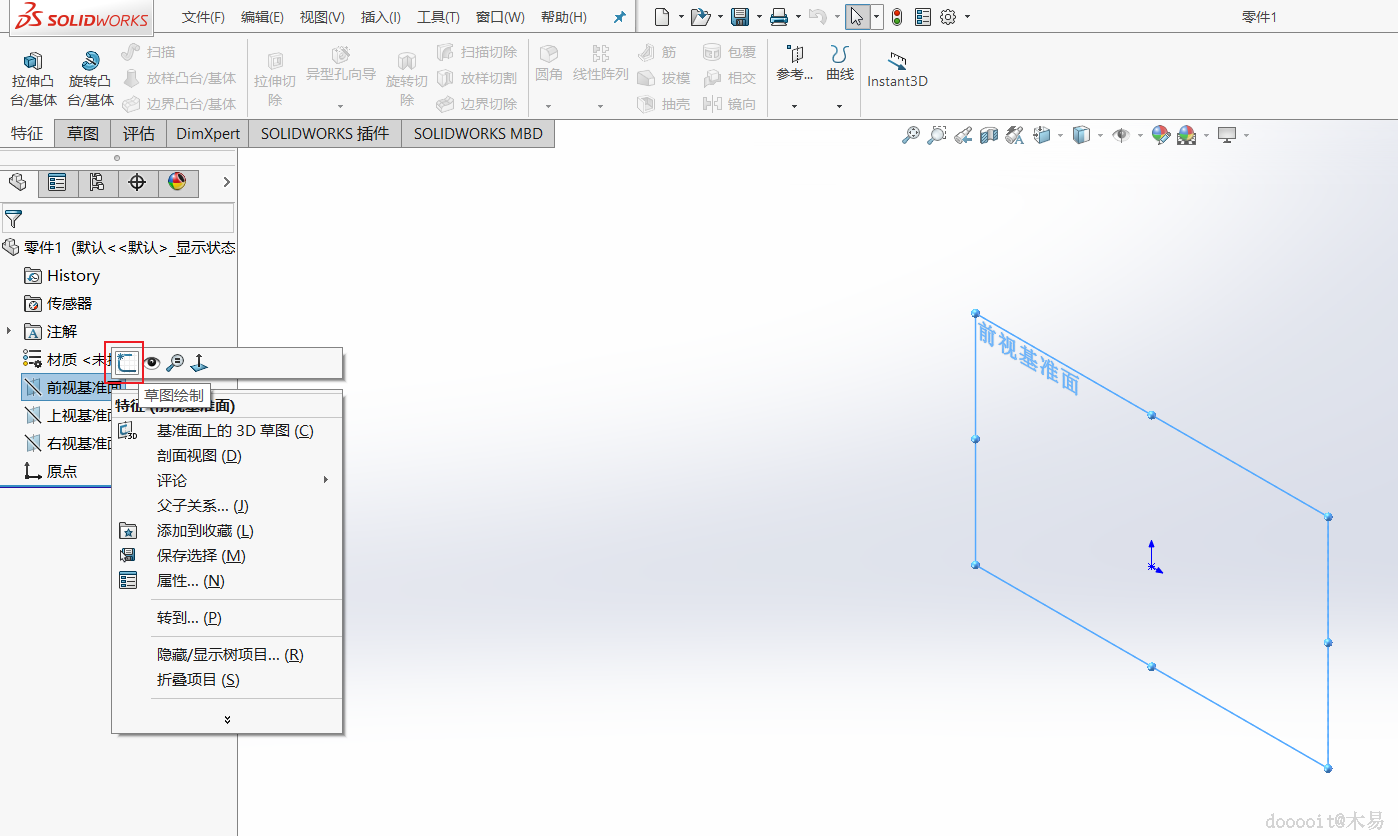The height and width of the screenshot is (836, 1398).
Task: Toggle the Instant3D button
Action: coord(897,70)
